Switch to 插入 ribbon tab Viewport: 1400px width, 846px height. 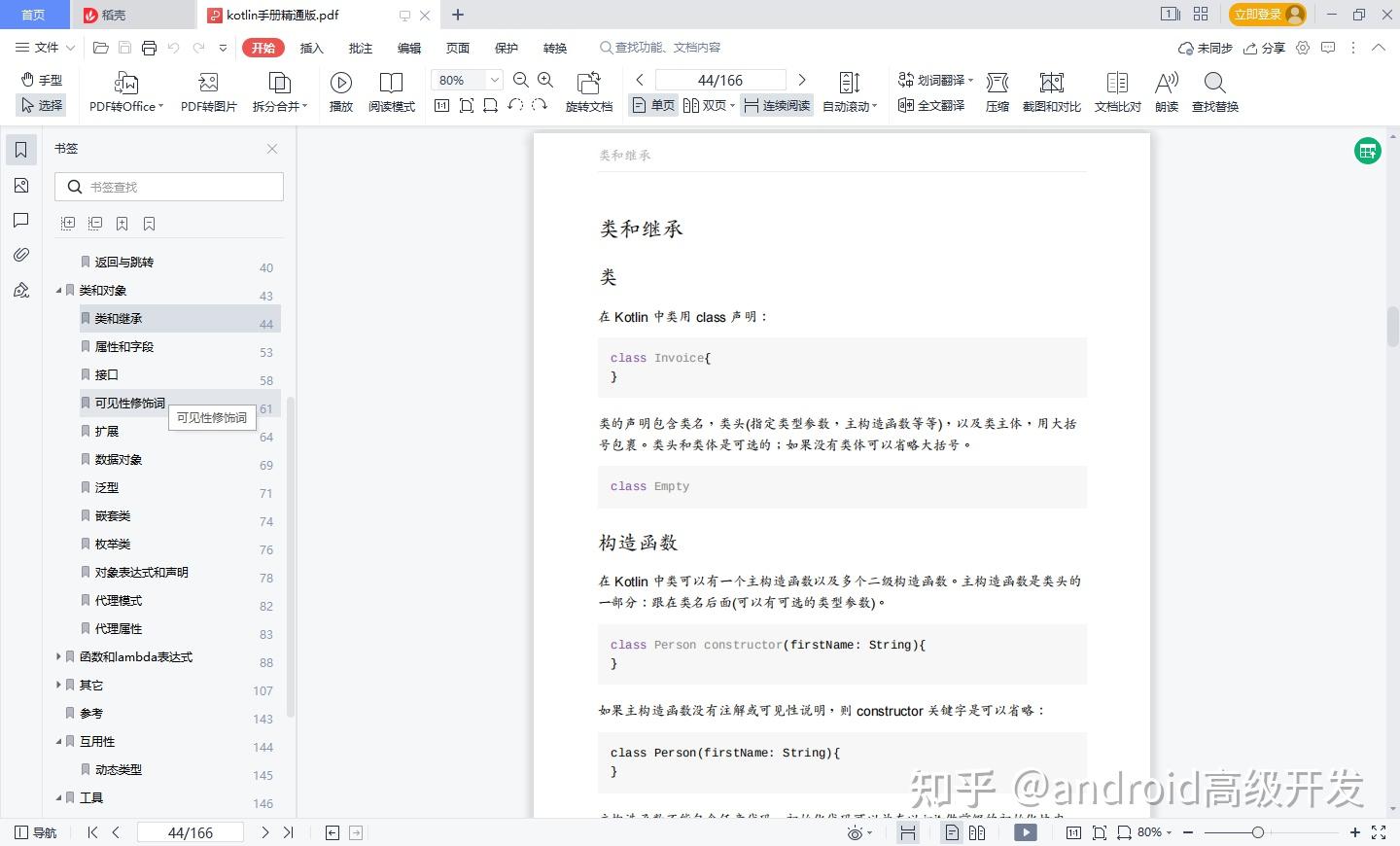311,48
